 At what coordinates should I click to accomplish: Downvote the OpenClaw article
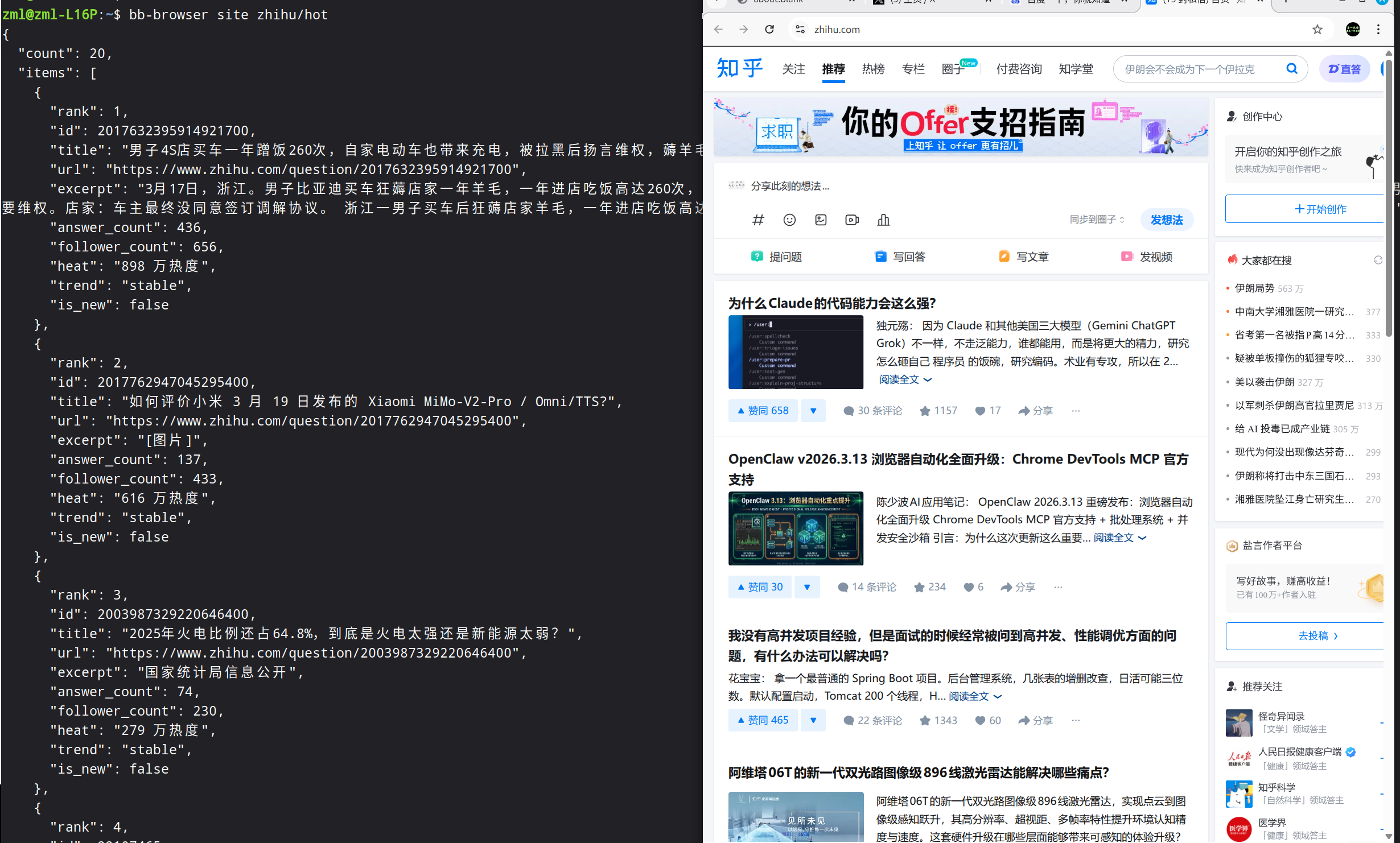pos(807,587)
